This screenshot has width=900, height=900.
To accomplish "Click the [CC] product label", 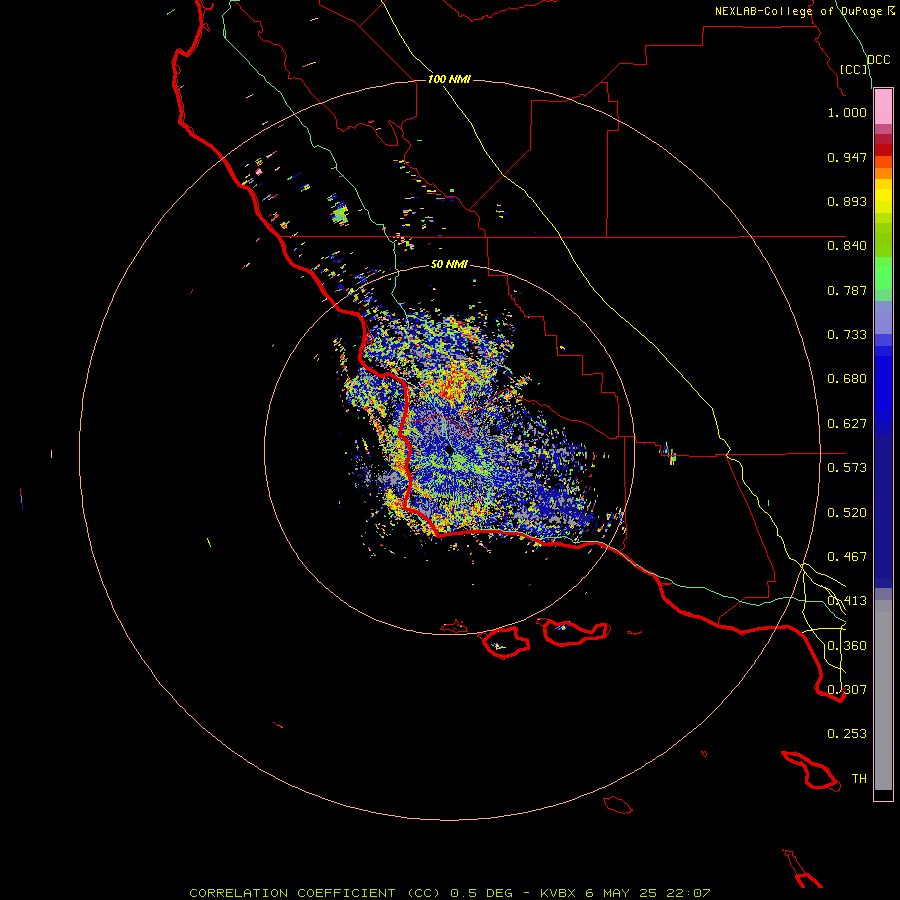I will (x=854, y=69).
